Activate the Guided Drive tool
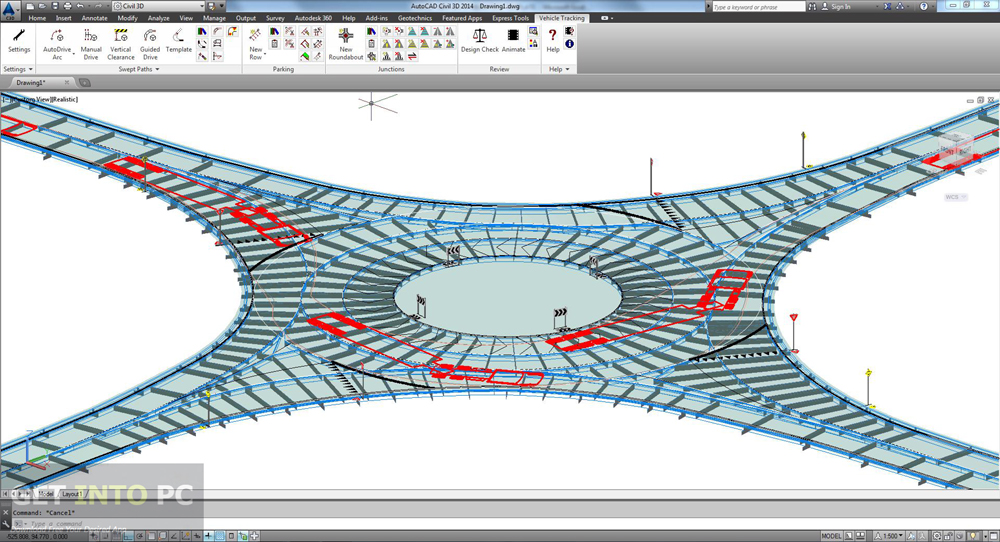 (x=150, y=44)
